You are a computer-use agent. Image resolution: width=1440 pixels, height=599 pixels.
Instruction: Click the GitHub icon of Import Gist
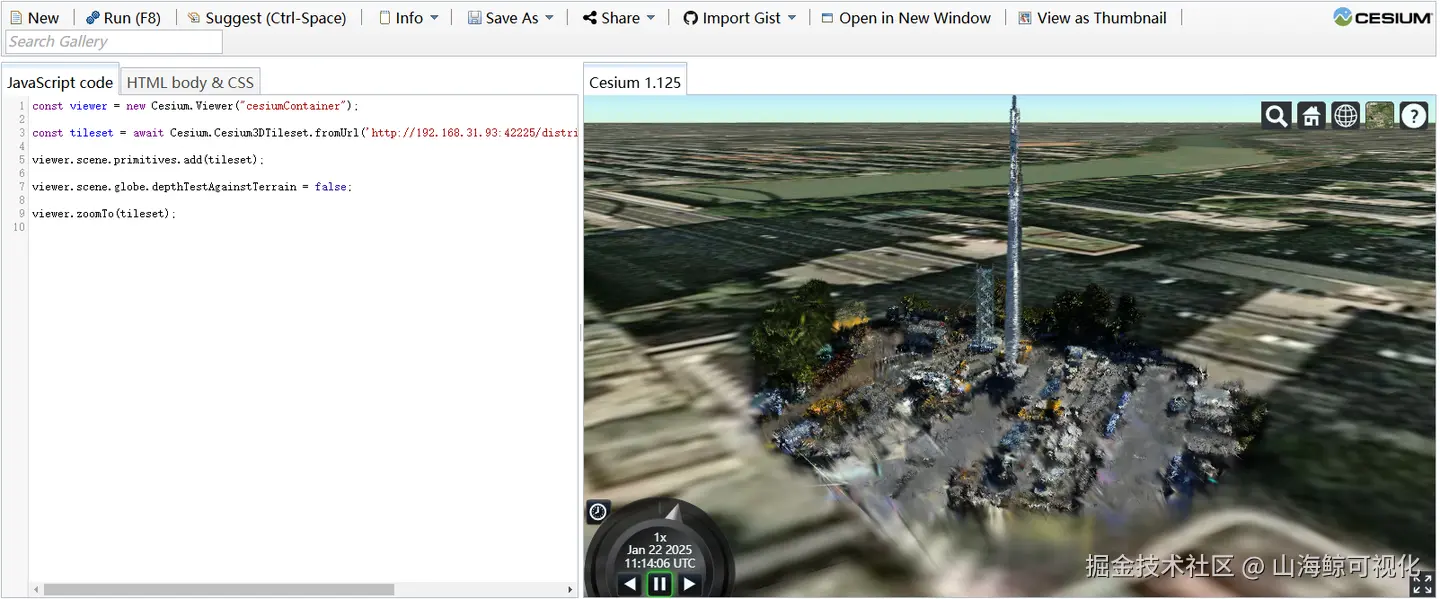click(x=690, y=18)
